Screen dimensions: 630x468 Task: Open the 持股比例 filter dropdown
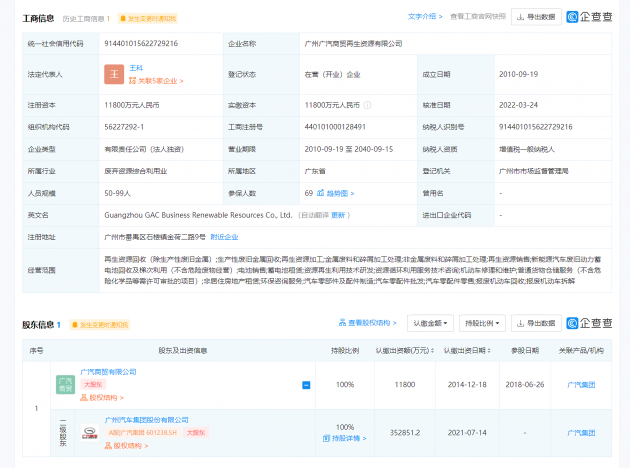coord(483,323)
